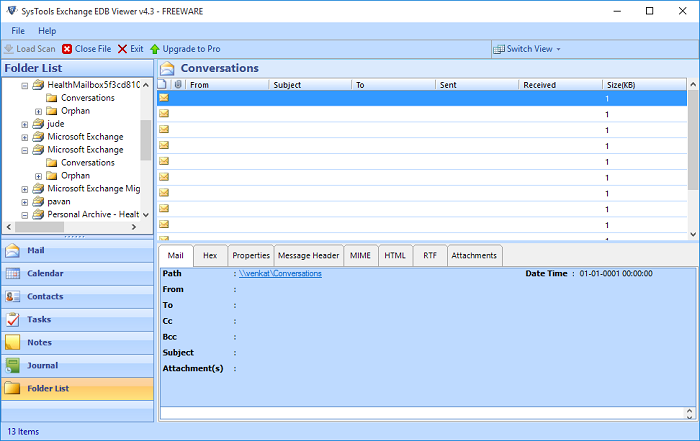The width and height of the screenshot is (700, 441).
Task: Select the highlighted first message envelope
Action: point(164,98)
